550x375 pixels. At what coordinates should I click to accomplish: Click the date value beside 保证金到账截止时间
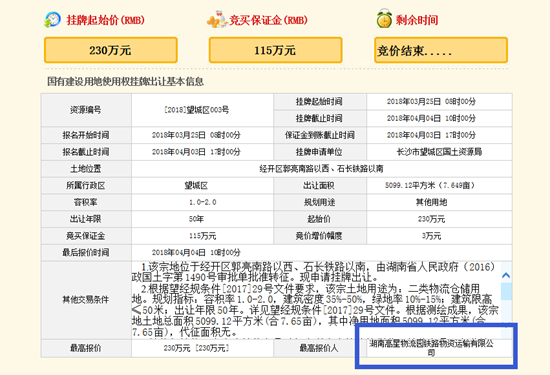click(431, 135)
